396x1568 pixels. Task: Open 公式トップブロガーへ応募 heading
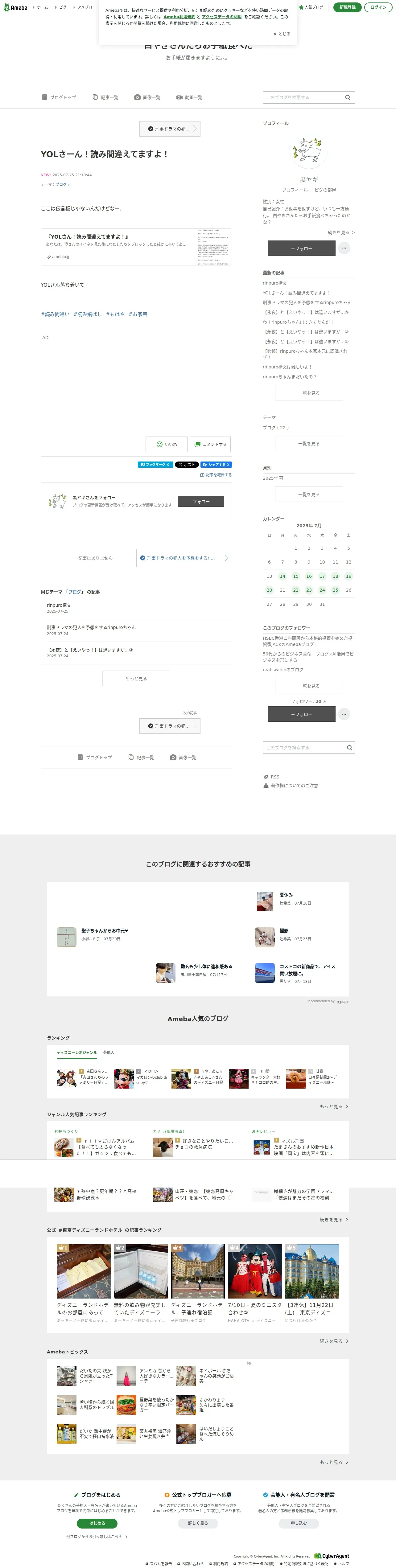point(198,1494)
